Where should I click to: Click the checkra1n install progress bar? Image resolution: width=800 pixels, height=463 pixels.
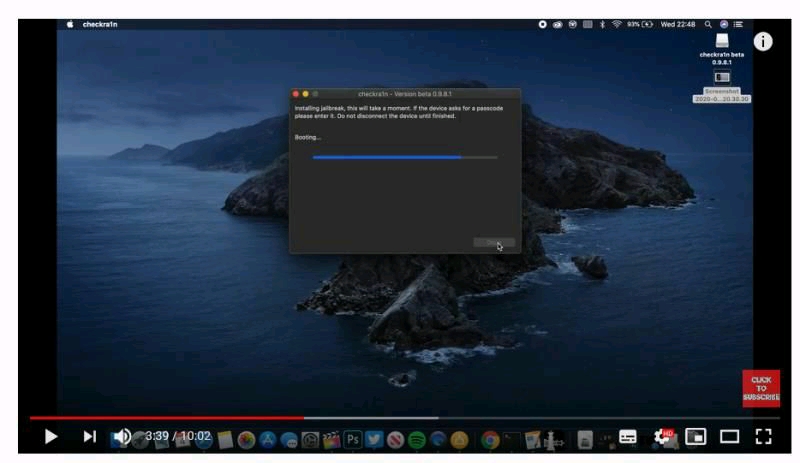[x=405, y=157]
